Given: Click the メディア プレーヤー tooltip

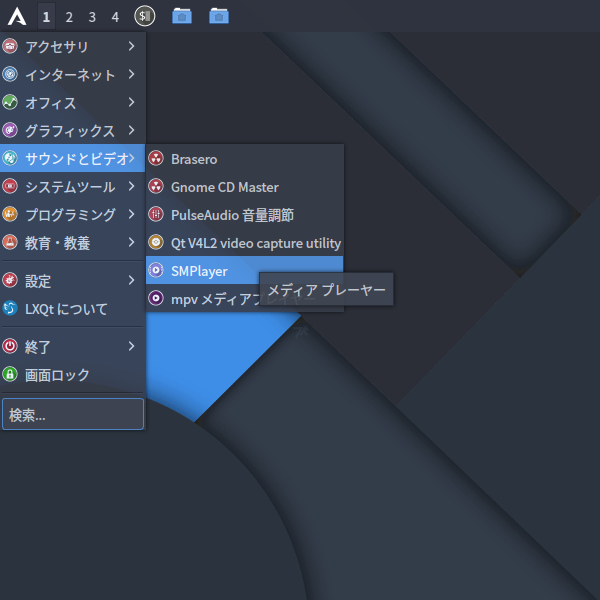Looking at the screenshot, I should [x=326, y=290].
